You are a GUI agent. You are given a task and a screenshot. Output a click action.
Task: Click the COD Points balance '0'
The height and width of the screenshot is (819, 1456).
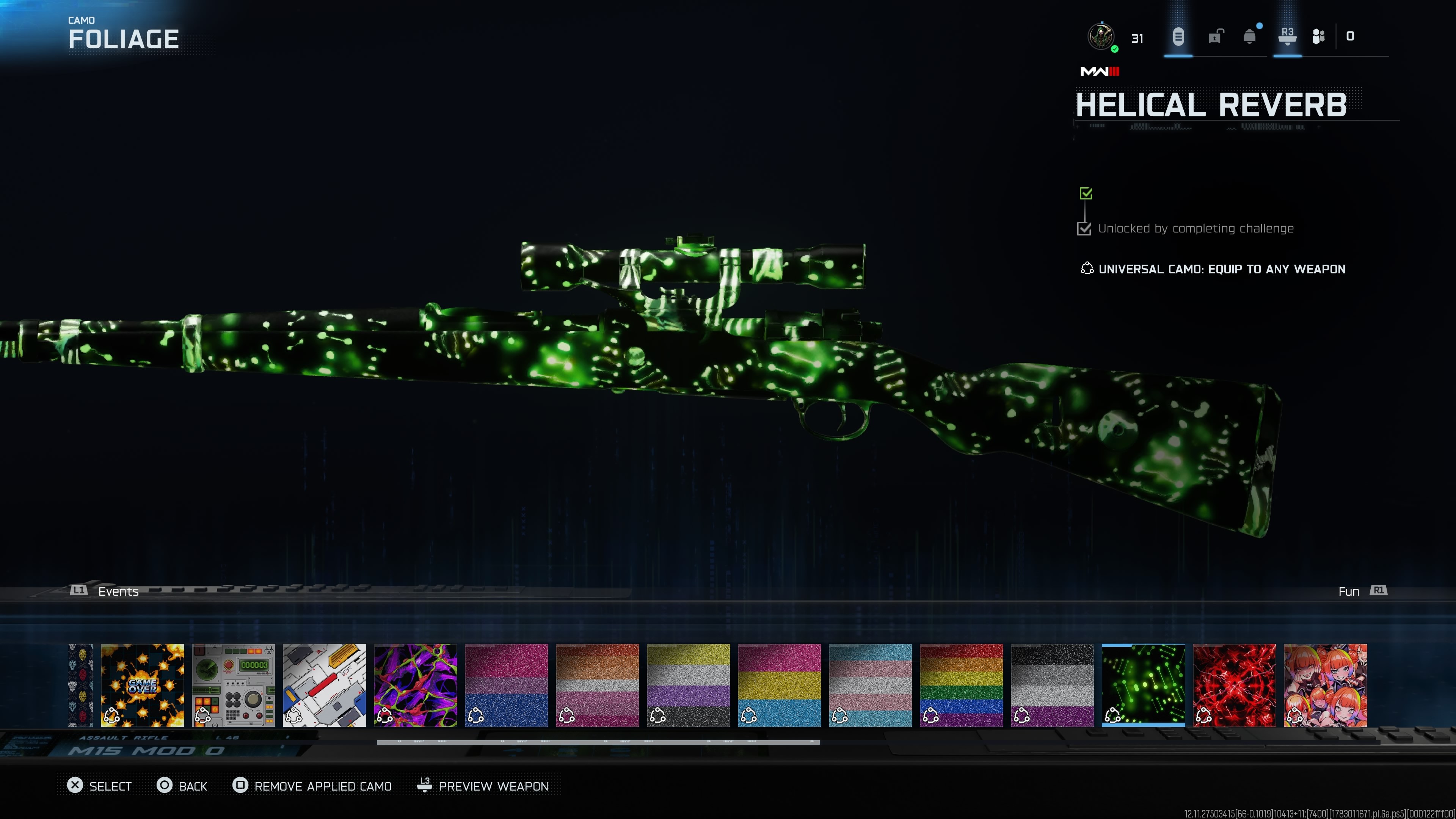1350,36
